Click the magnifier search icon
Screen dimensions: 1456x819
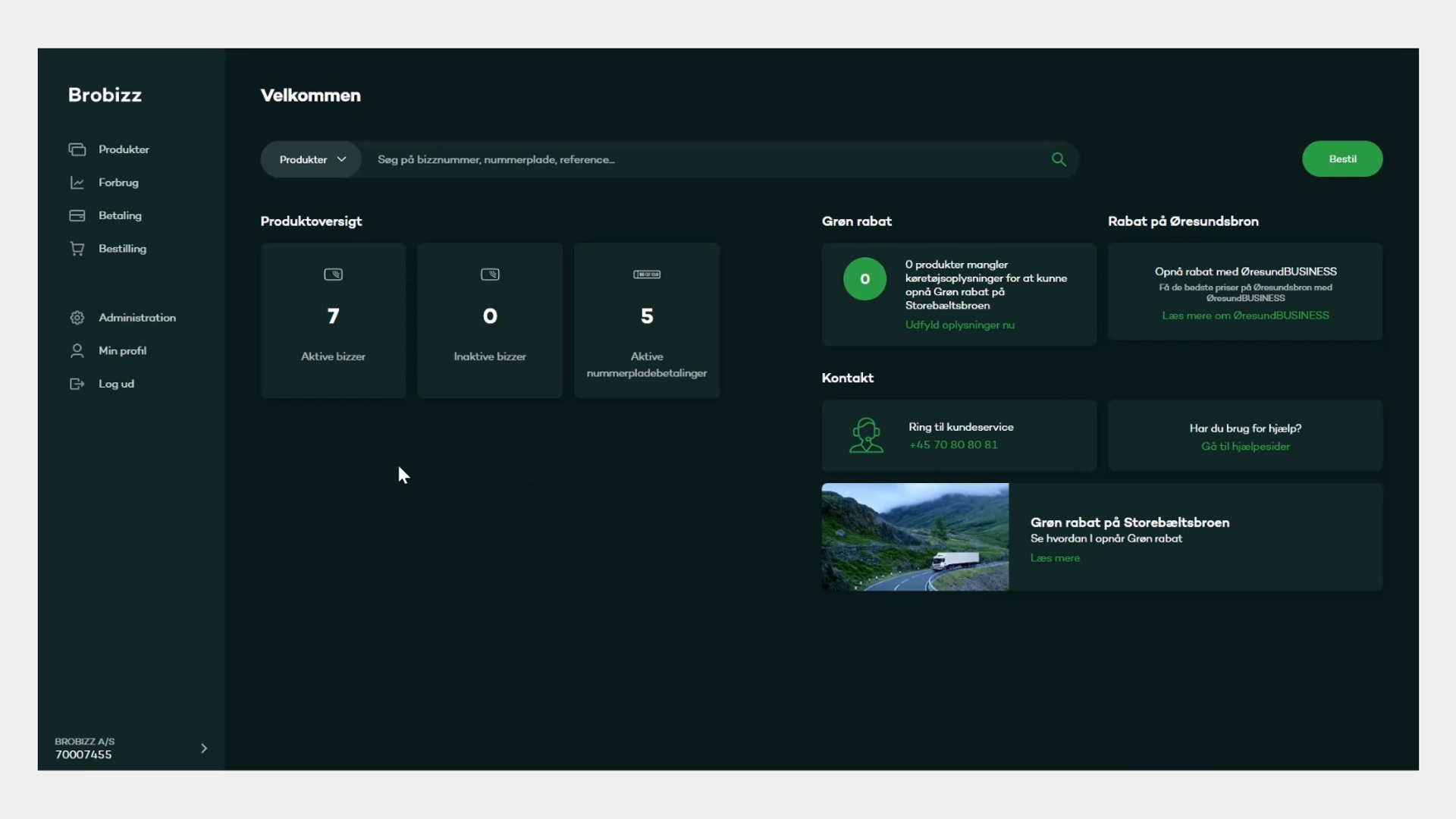[1059, 159]
